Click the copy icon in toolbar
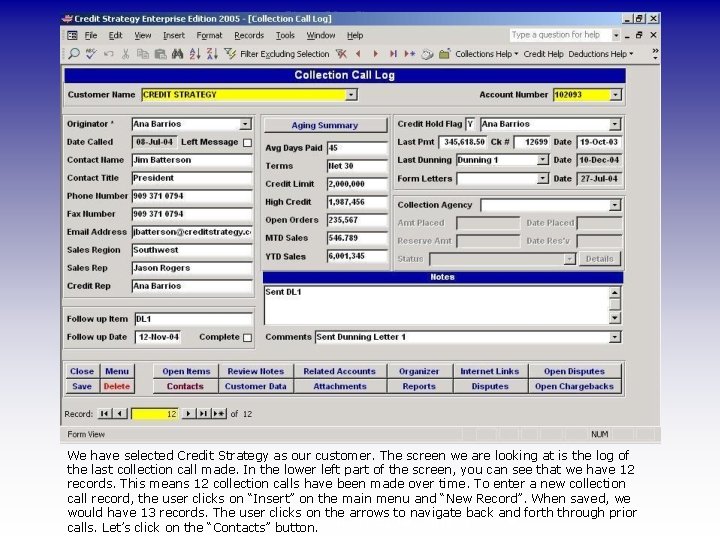The image size is (720, 540). pyautogui.click(x=143, y=54)
